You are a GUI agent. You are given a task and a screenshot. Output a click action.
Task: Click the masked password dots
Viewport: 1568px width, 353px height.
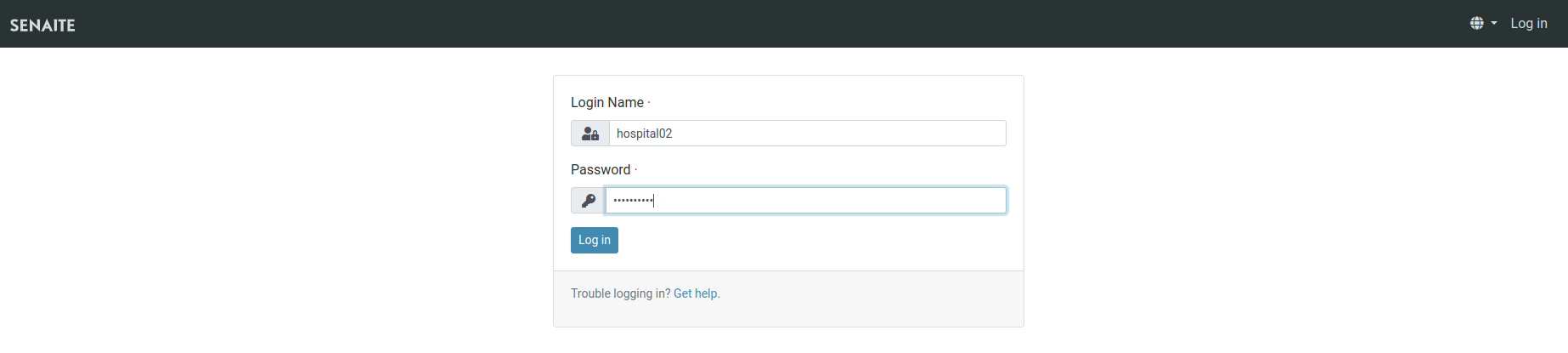(x=633, y=201)
